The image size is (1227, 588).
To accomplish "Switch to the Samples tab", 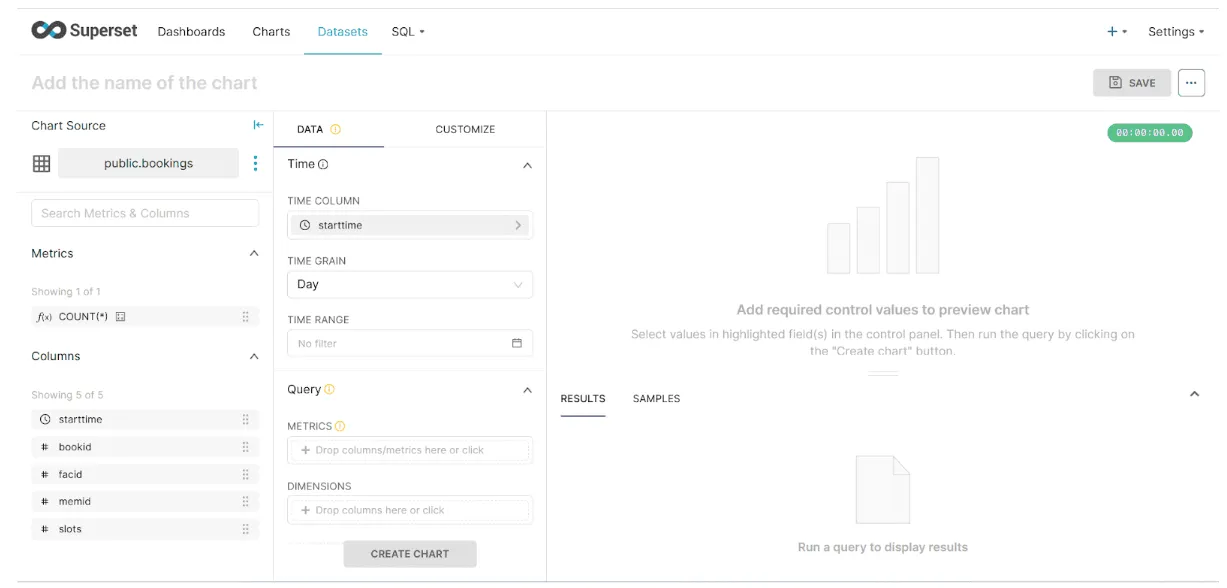I will (x=656, y=398).
